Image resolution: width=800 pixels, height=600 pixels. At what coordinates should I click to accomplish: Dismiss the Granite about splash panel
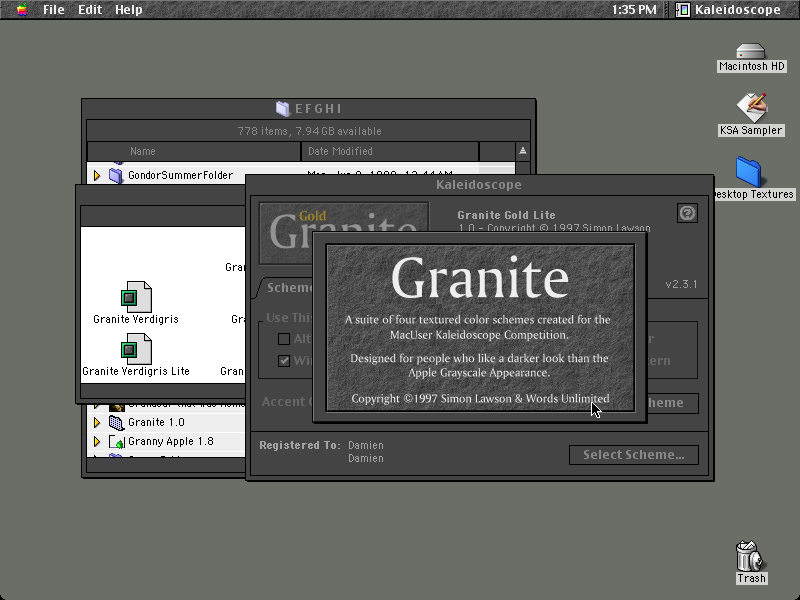click(x=480, y=328)
